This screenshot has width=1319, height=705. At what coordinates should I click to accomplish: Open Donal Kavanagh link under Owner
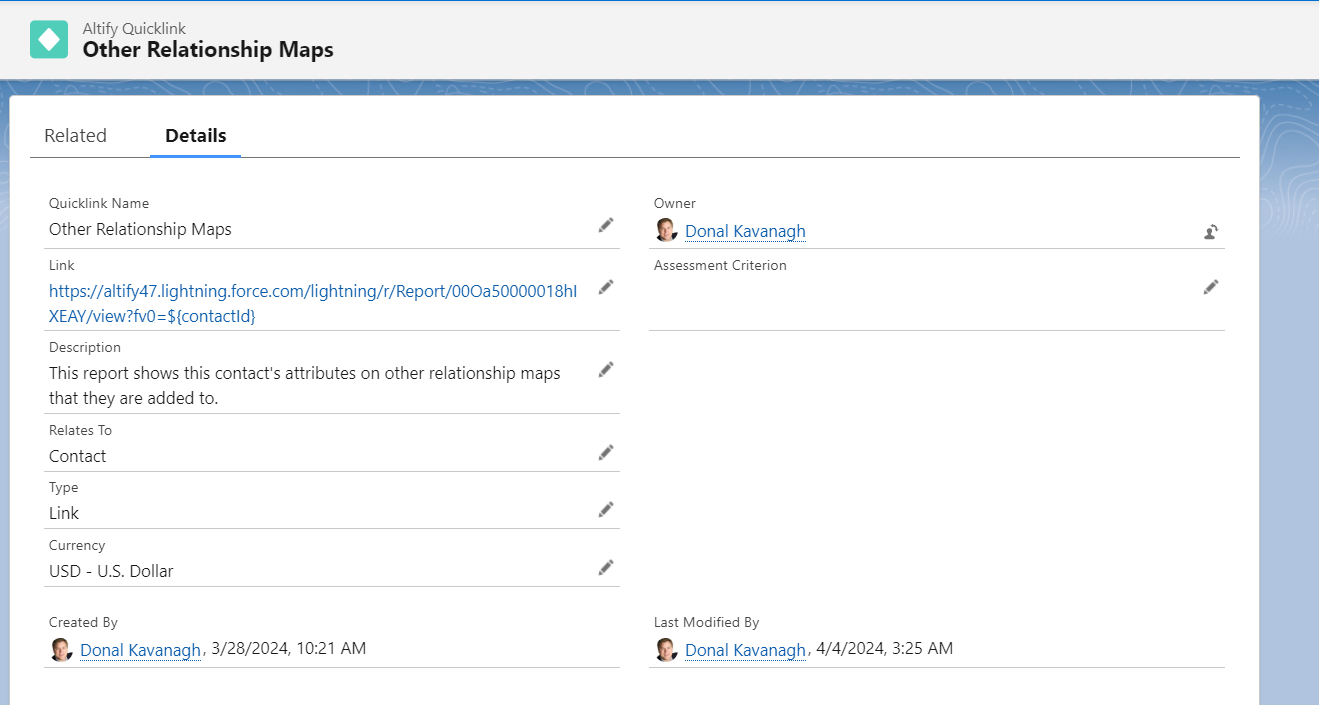coord(745,232)
